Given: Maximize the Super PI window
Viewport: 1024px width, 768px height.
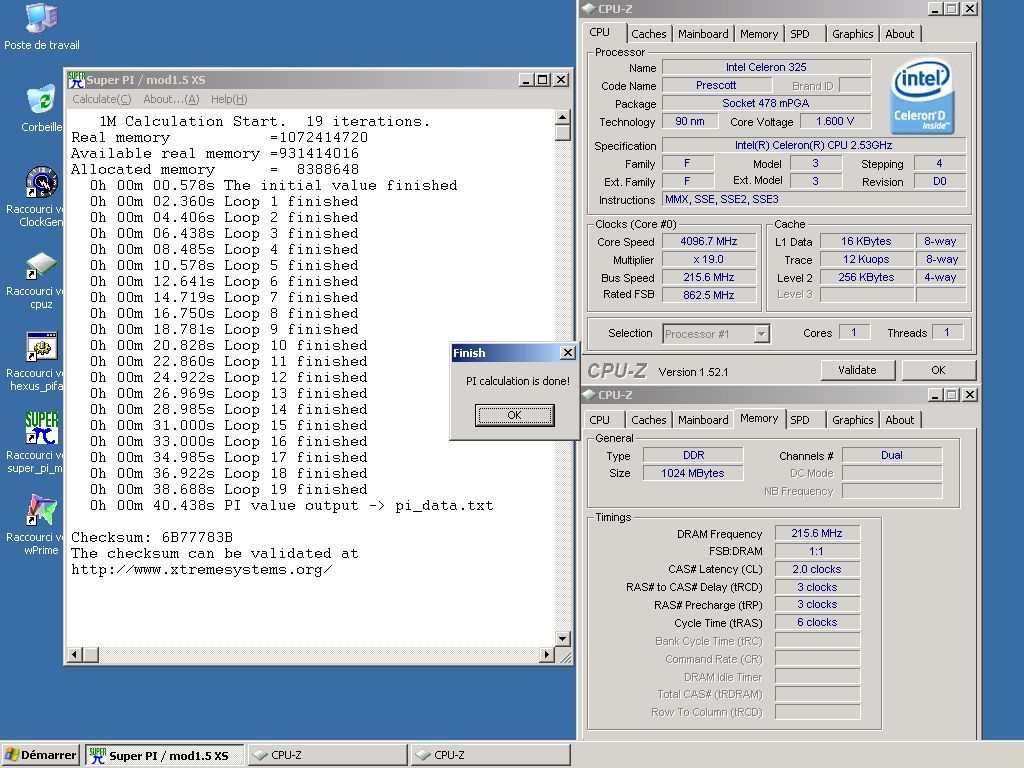Looking at the screenshot, I should pos(542,80).
